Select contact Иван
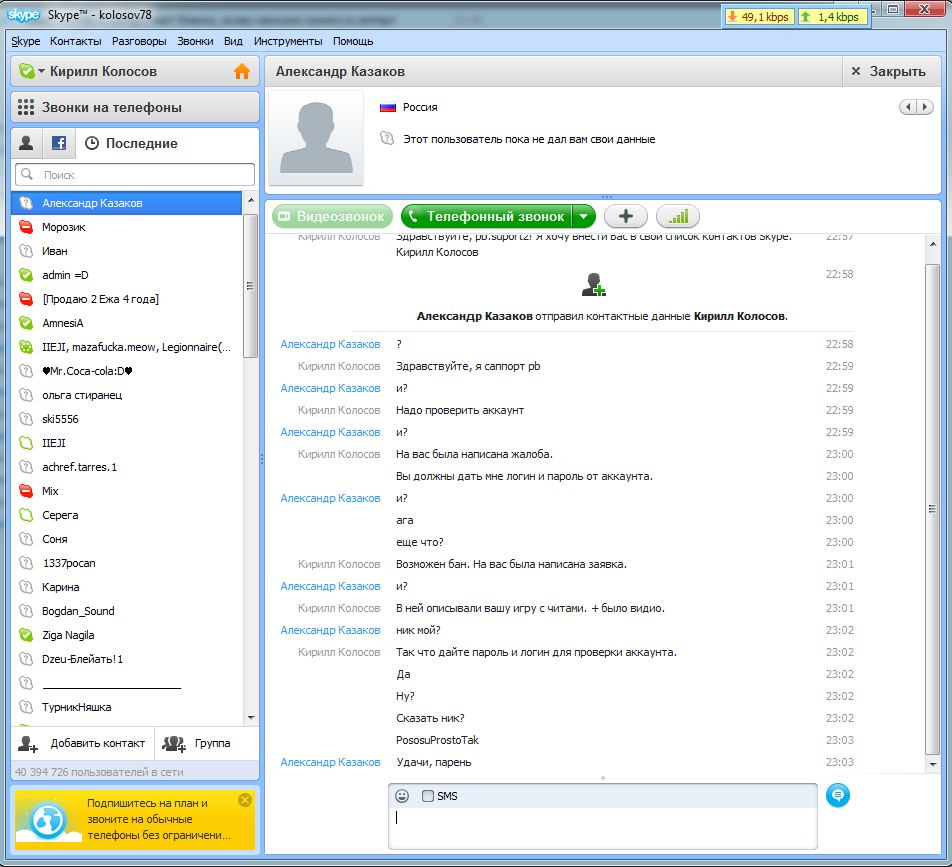This screenshot has width=952, height=867. point(126,251)
